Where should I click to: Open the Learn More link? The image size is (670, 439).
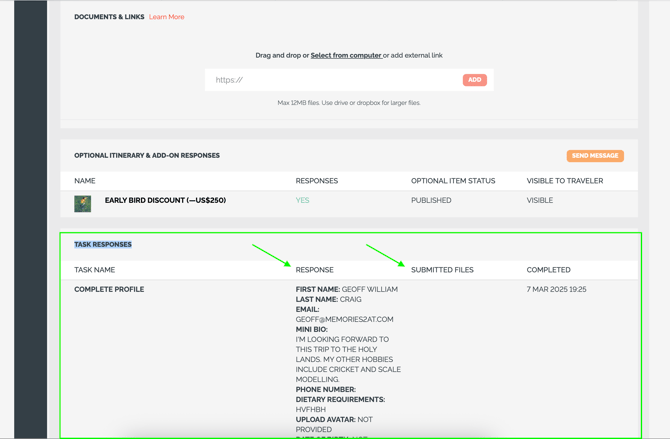166,17
